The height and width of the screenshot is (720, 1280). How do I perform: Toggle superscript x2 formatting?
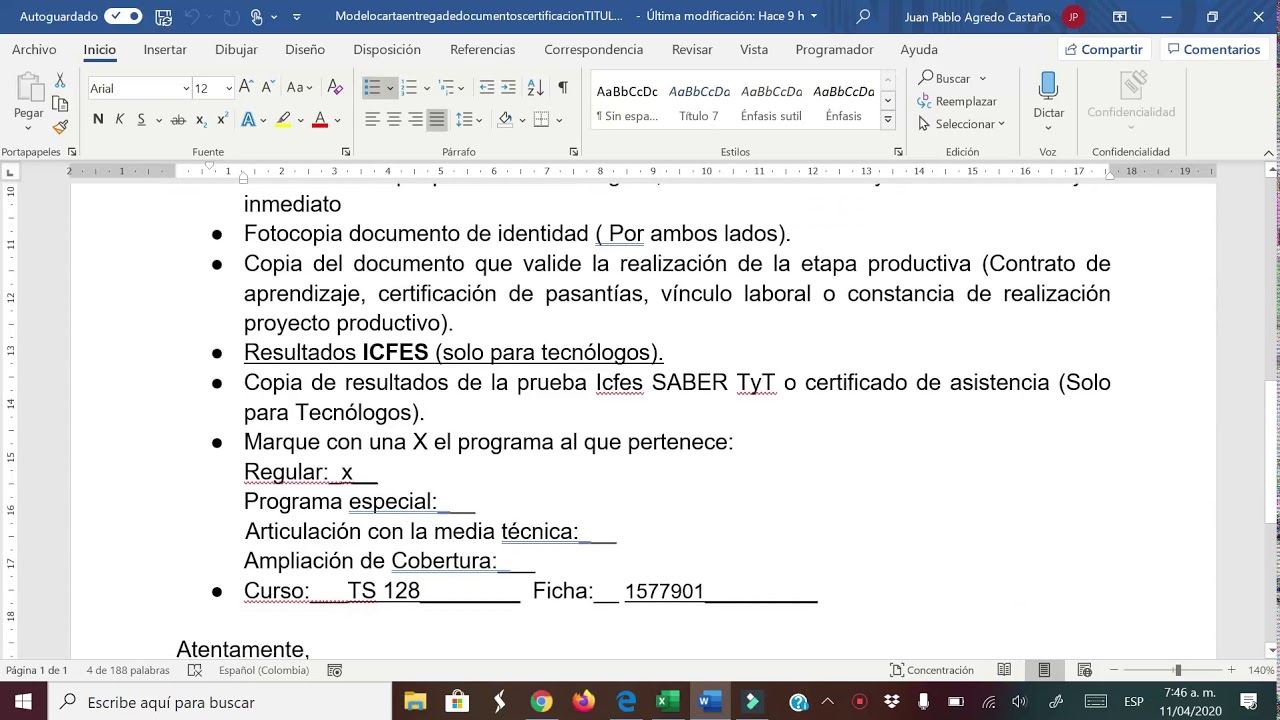click(x=222, y=119)
